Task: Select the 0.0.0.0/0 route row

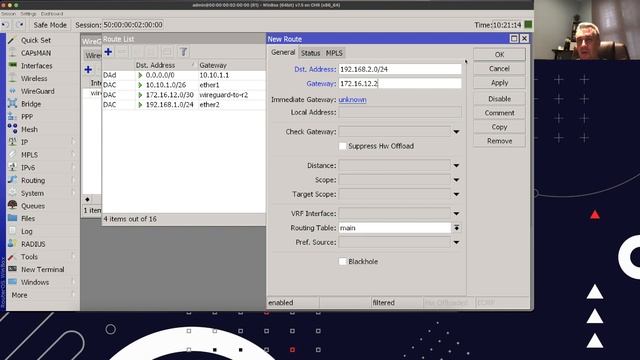Action: pyautogui.click(x=184, y=75)
